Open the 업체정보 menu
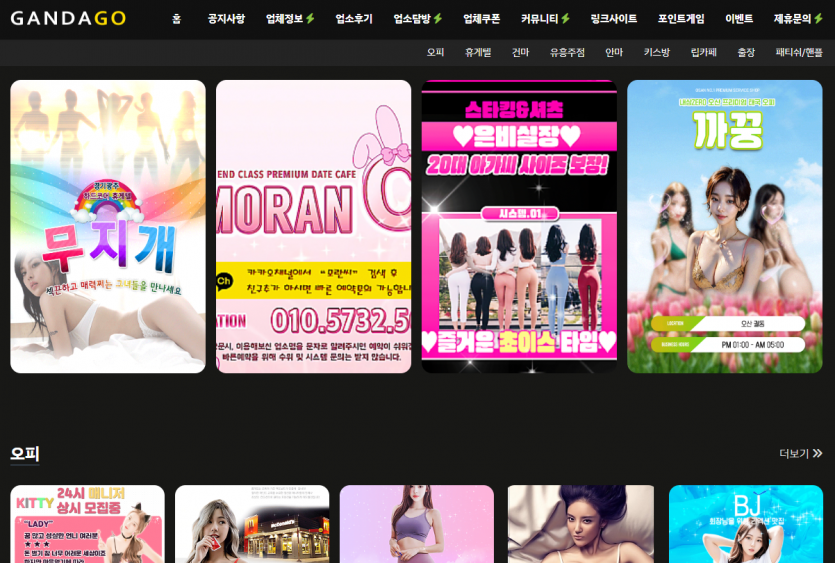Viewport: 835px width, 563px height. tap(285, 19)
